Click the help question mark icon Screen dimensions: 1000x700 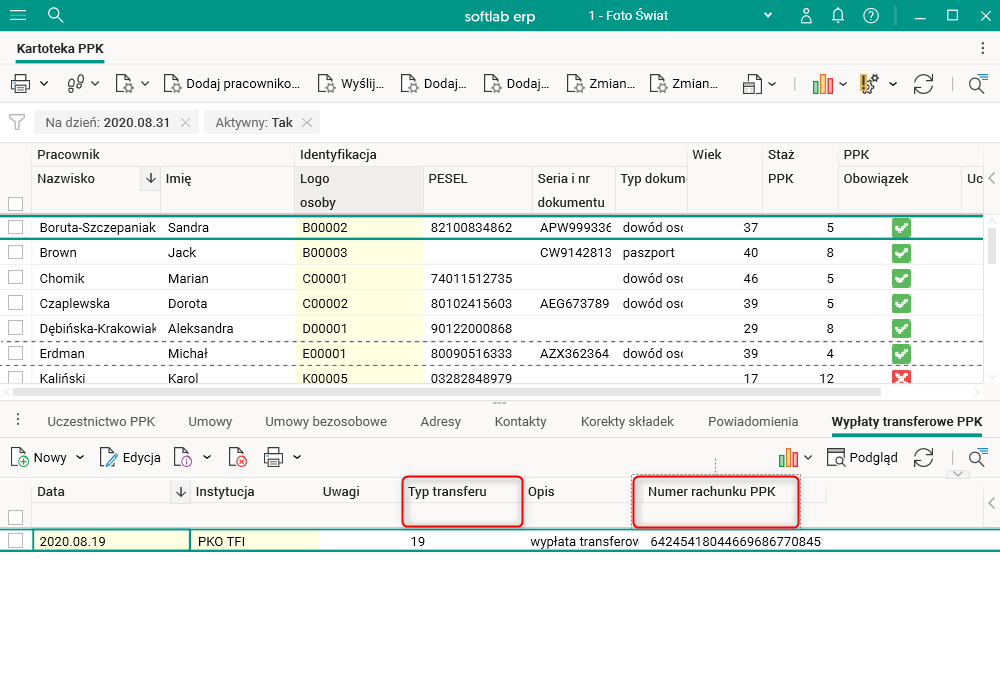(871, 15)
